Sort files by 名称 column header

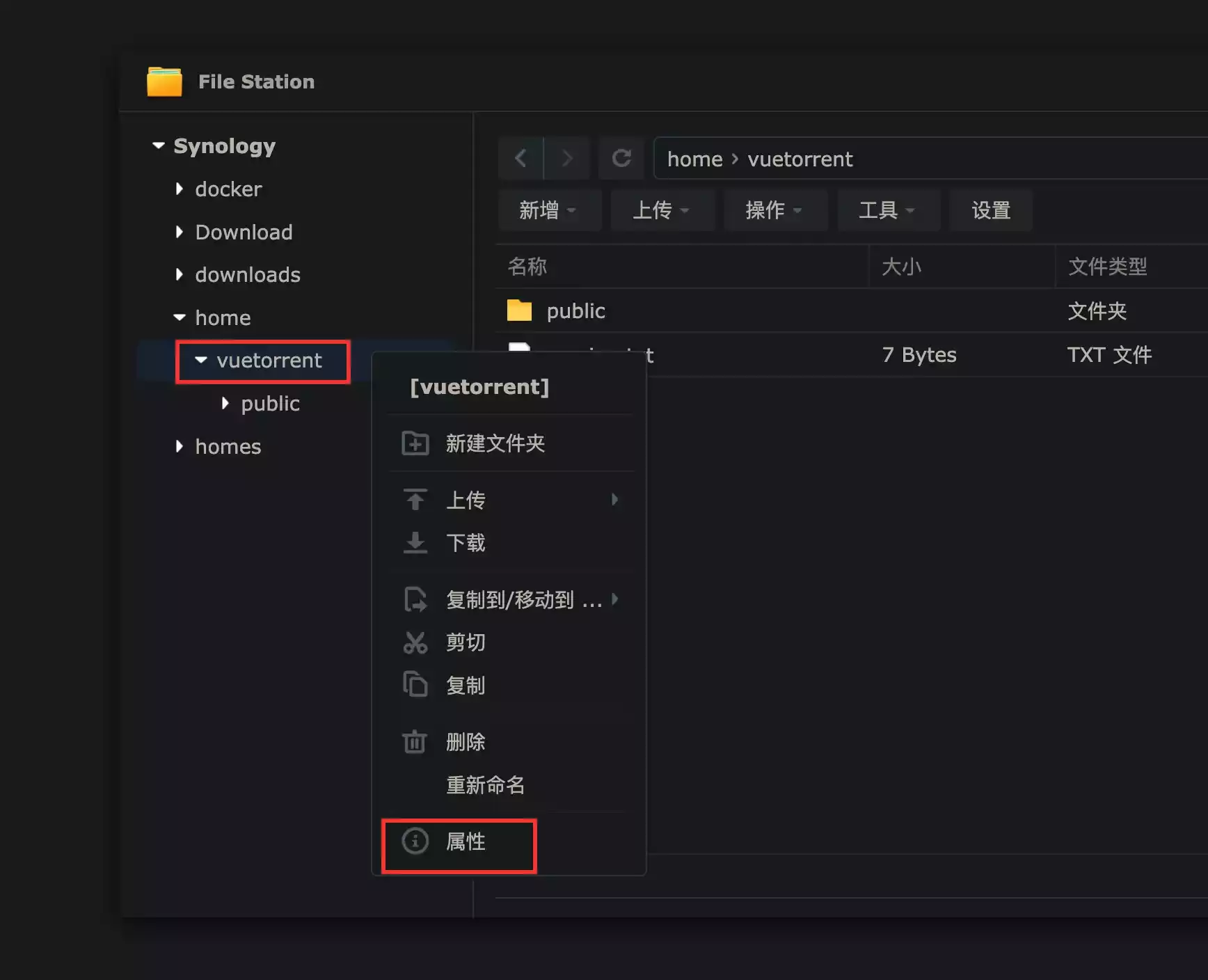527,267
